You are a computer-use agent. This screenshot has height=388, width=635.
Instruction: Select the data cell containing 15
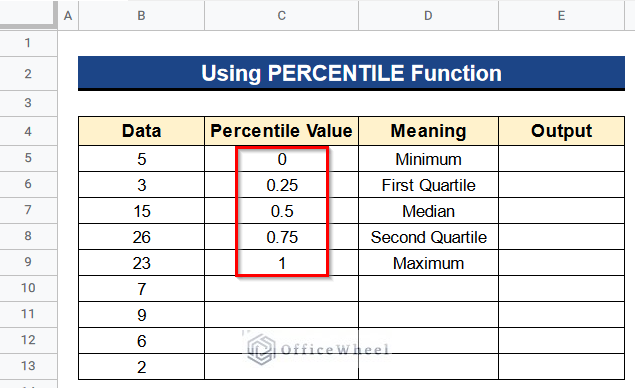[141, 211]
